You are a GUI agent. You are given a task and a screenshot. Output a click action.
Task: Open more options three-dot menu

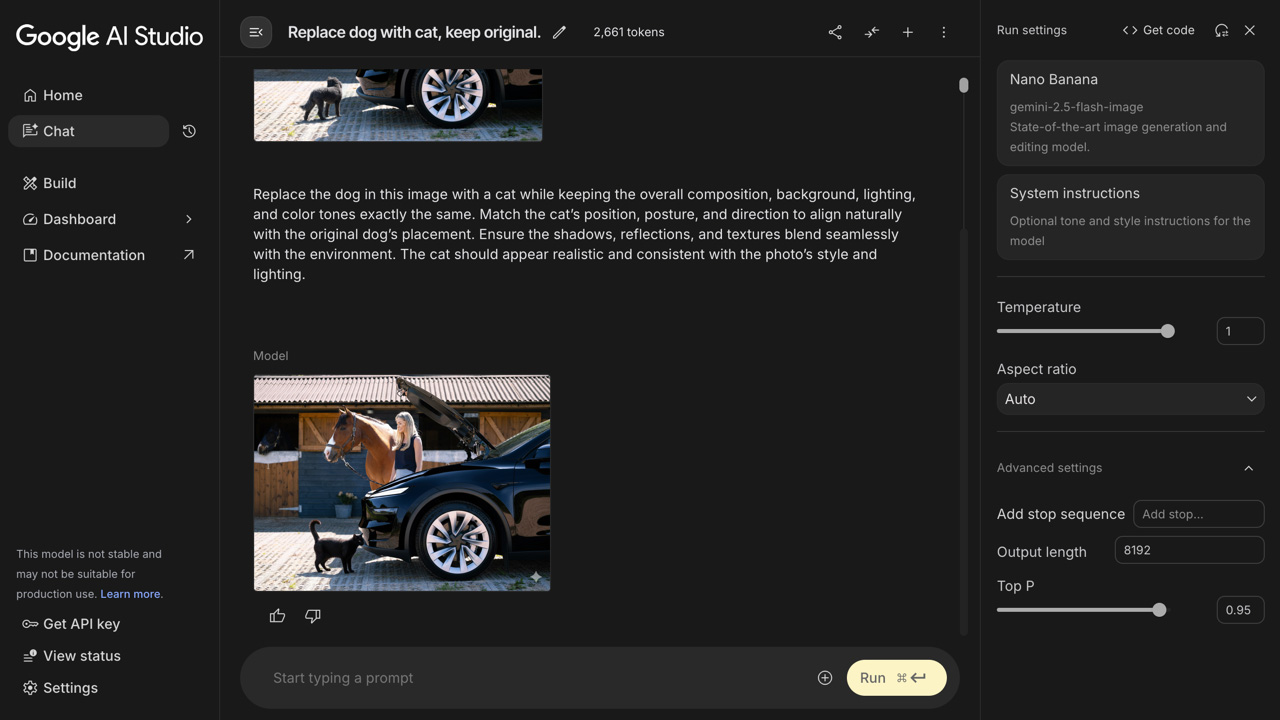pos(944,32)
